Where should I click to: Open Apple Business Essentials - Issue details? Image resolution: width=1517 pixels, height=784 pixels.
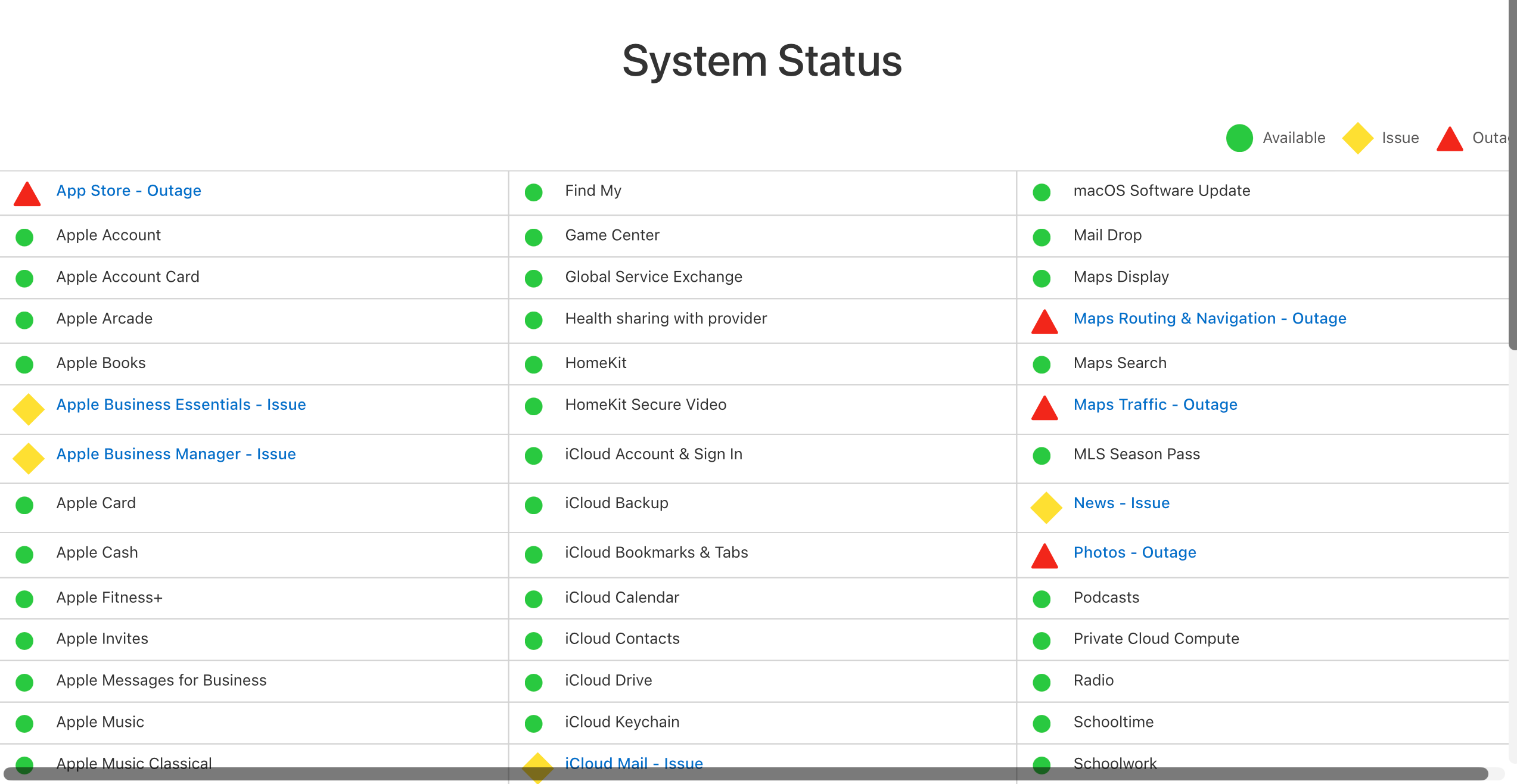pos(181,405)
